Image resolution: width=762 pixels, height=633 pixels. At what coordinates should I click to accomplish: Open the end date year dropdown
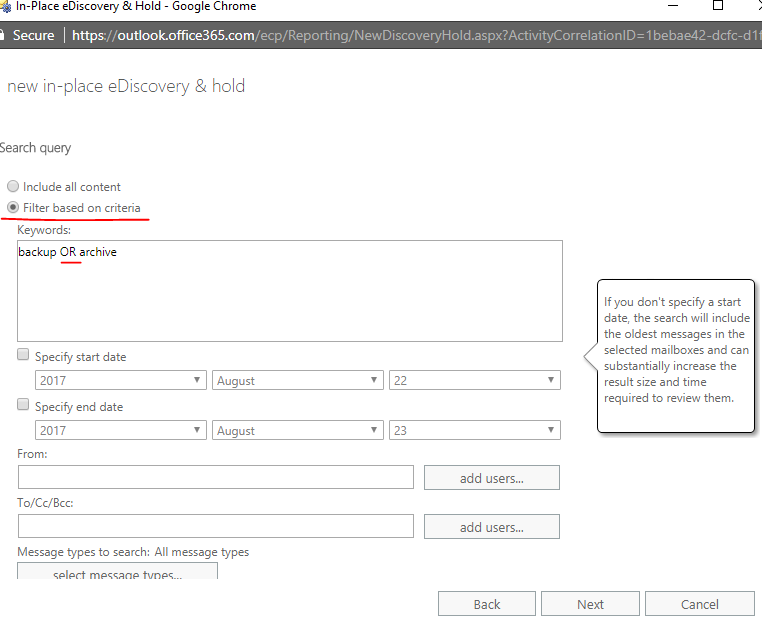pyautogui.click(x=120, y=430)
